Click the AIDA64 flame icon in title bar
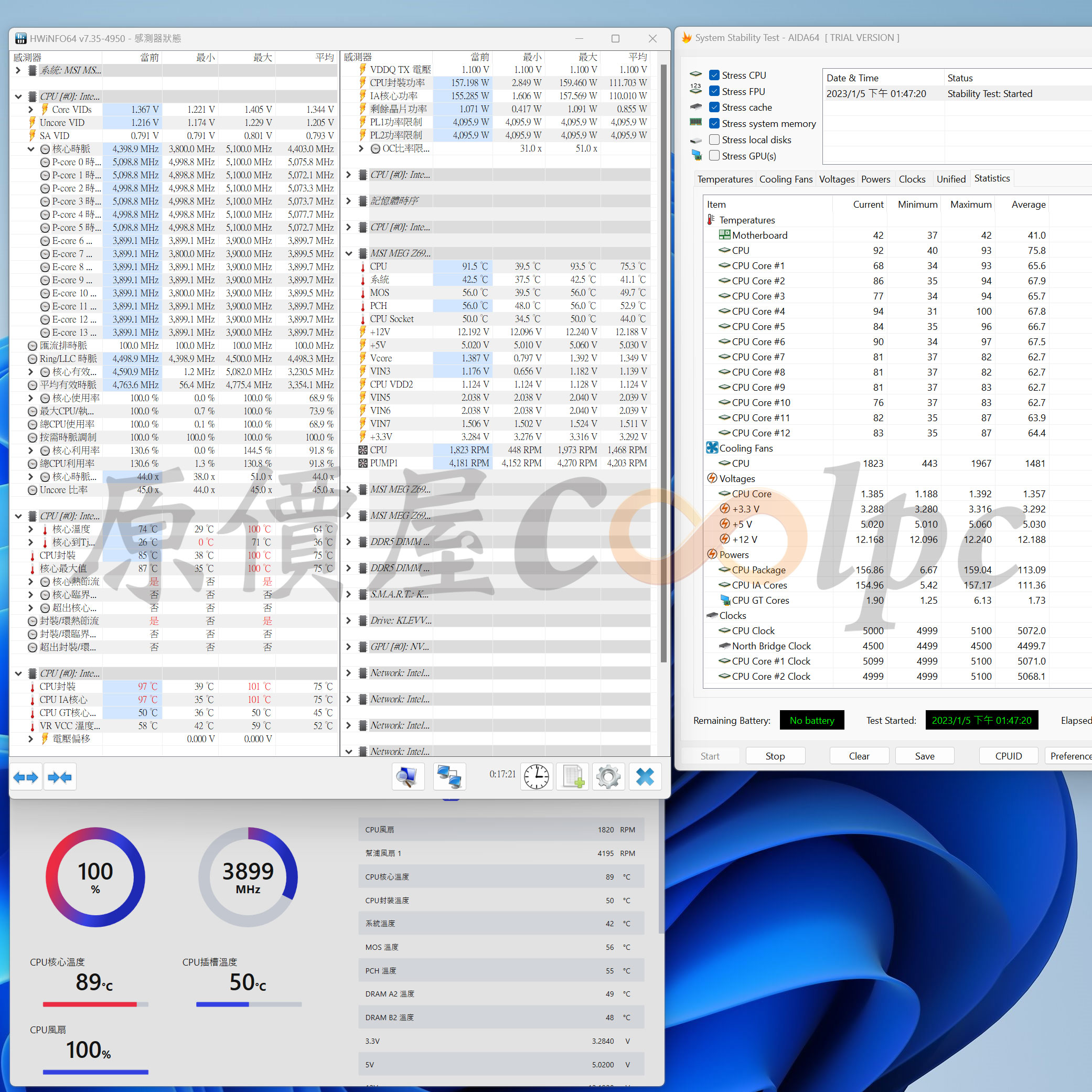The width and height of the screenshot is (1092, 1092). click(687, 38)
